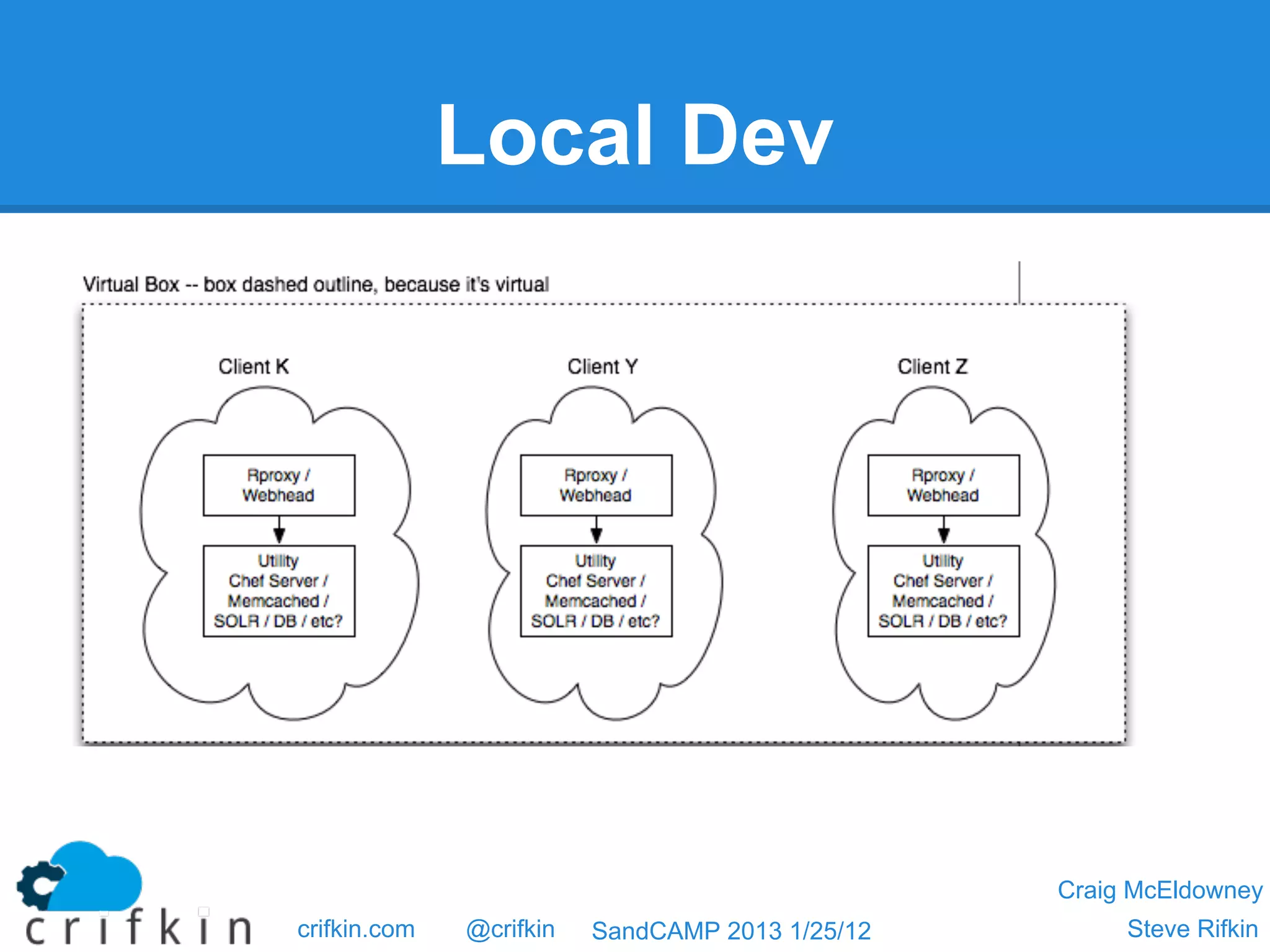Click the crifkin cloud gear logo
This screenshot has height=952, width=1270.
[81, 877]
